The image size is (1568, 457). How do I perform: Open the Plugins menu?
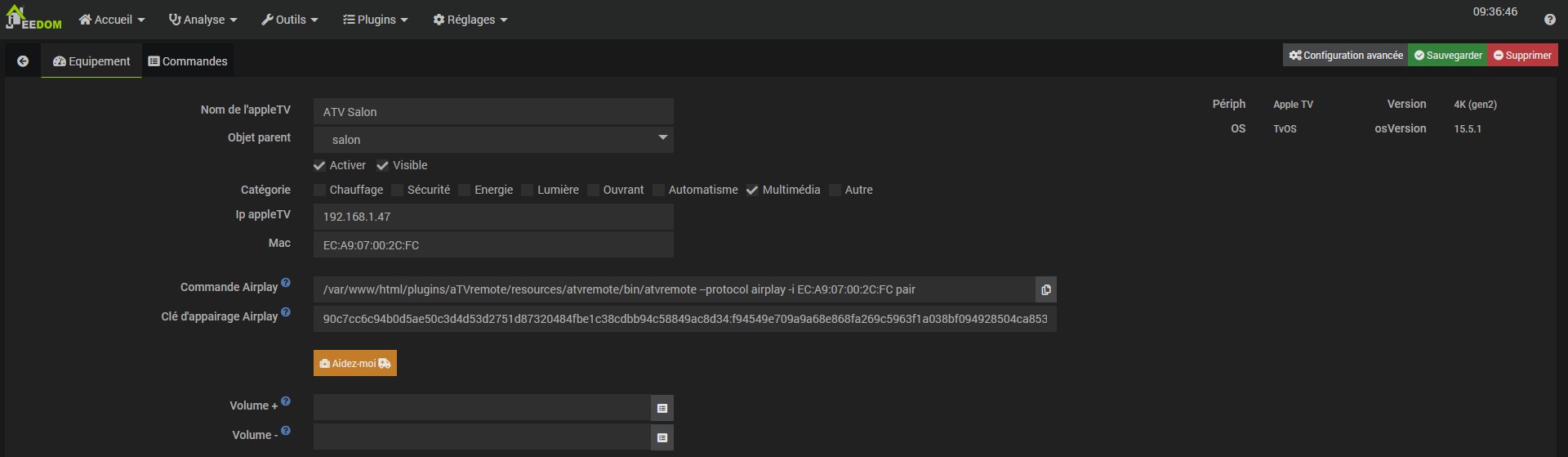pos(375,20)
